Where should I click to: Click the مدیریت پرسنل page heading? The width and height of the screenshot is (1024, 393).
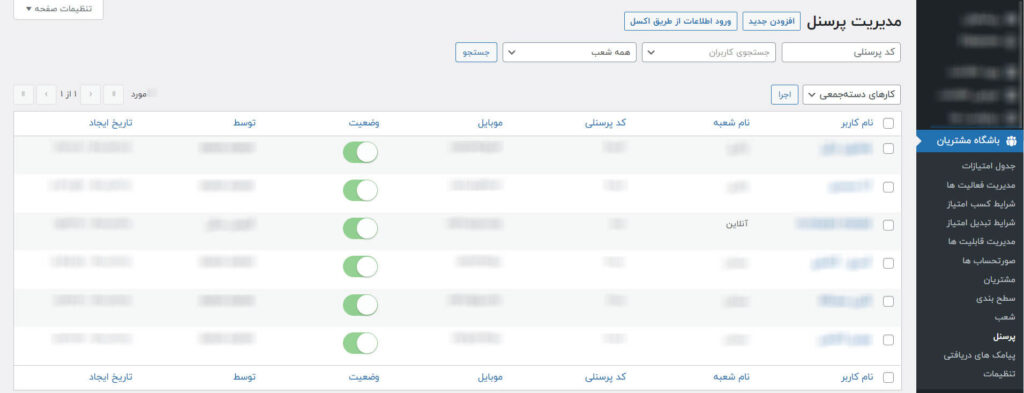pos(854,22)
